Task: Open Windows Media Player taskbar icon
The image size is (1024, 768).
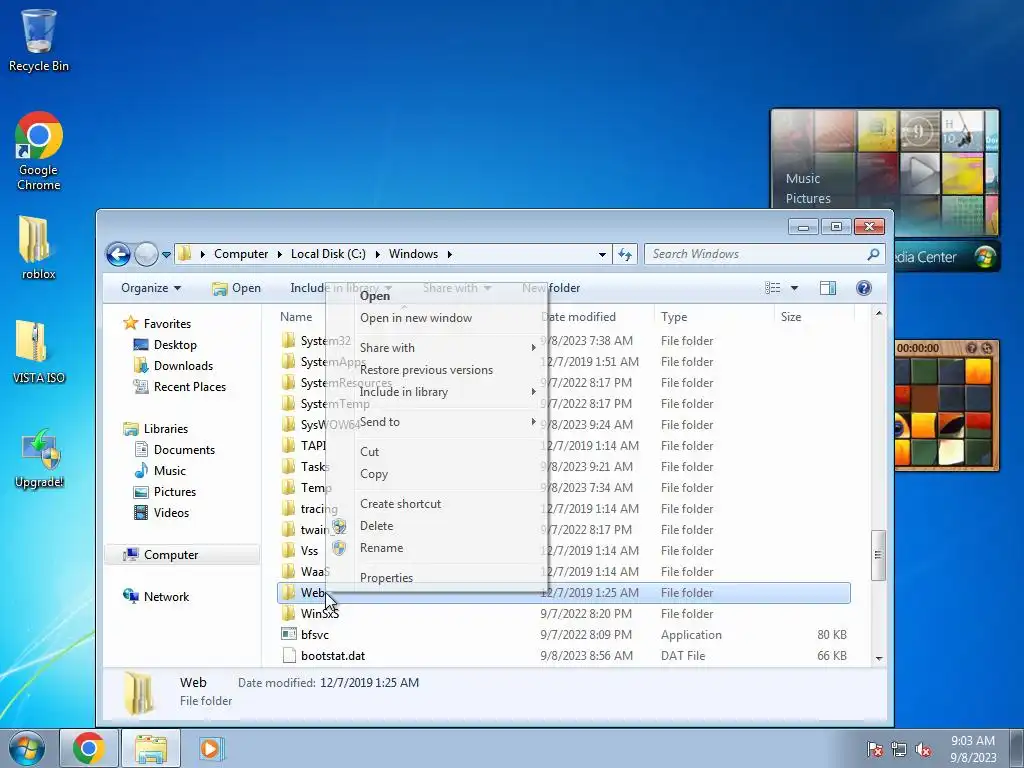Action: pyautogui.click(x=210, y=748)
